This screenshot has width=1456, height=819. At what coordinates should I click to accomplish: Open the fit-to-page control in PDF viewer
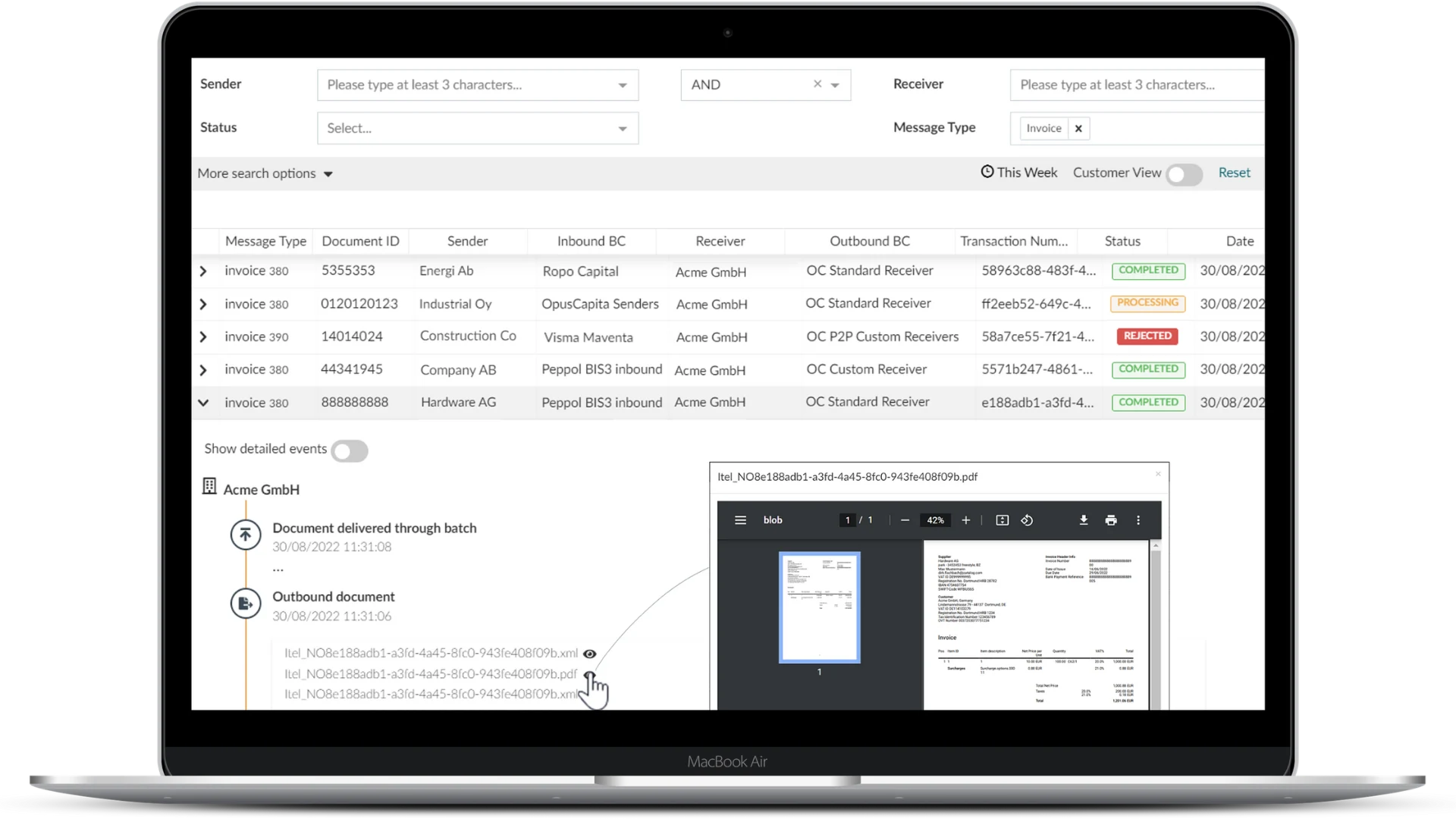[1002, 520]
